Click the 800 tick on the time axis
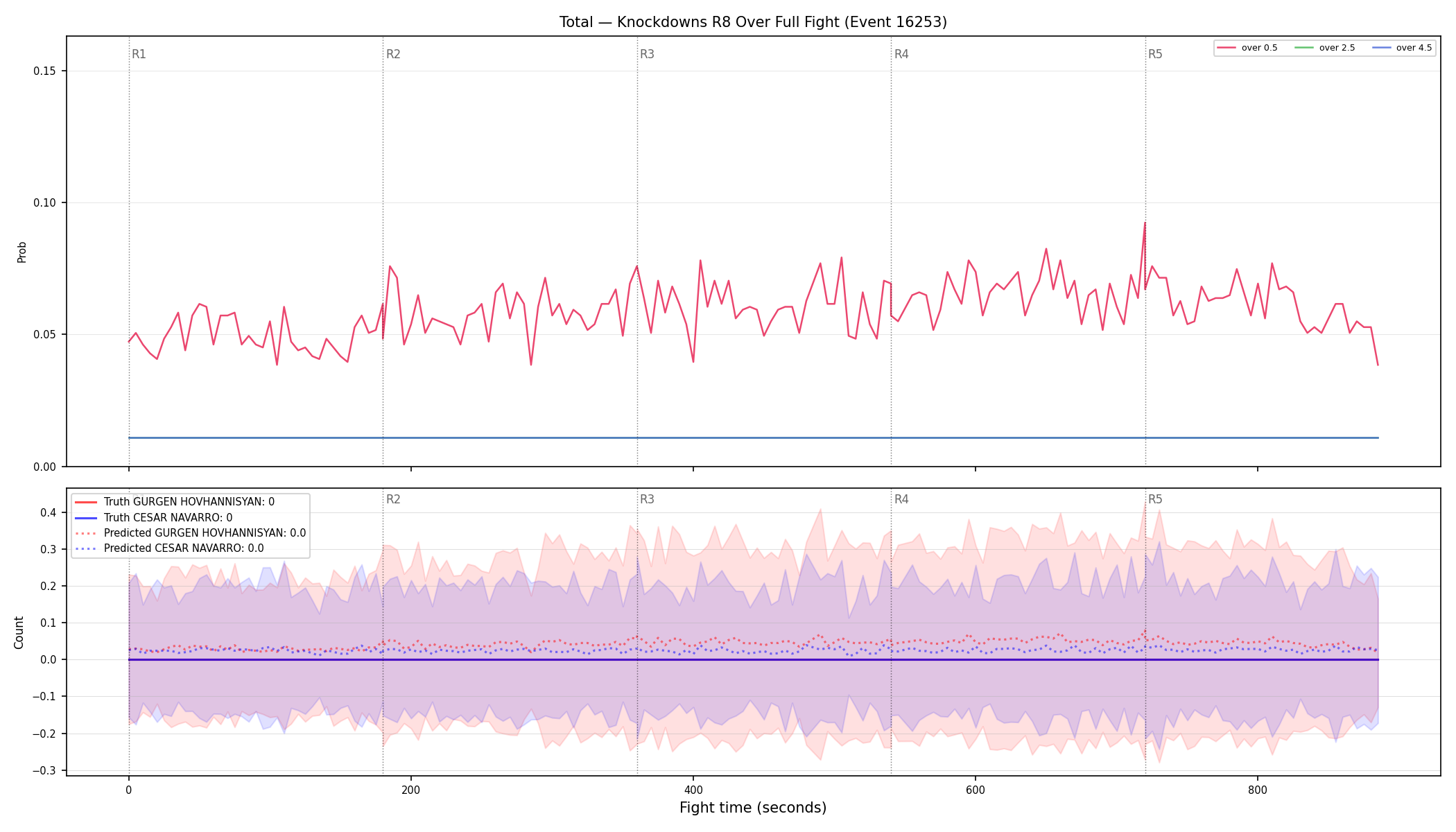The image size is (1456, 832). click(1258, 790)
